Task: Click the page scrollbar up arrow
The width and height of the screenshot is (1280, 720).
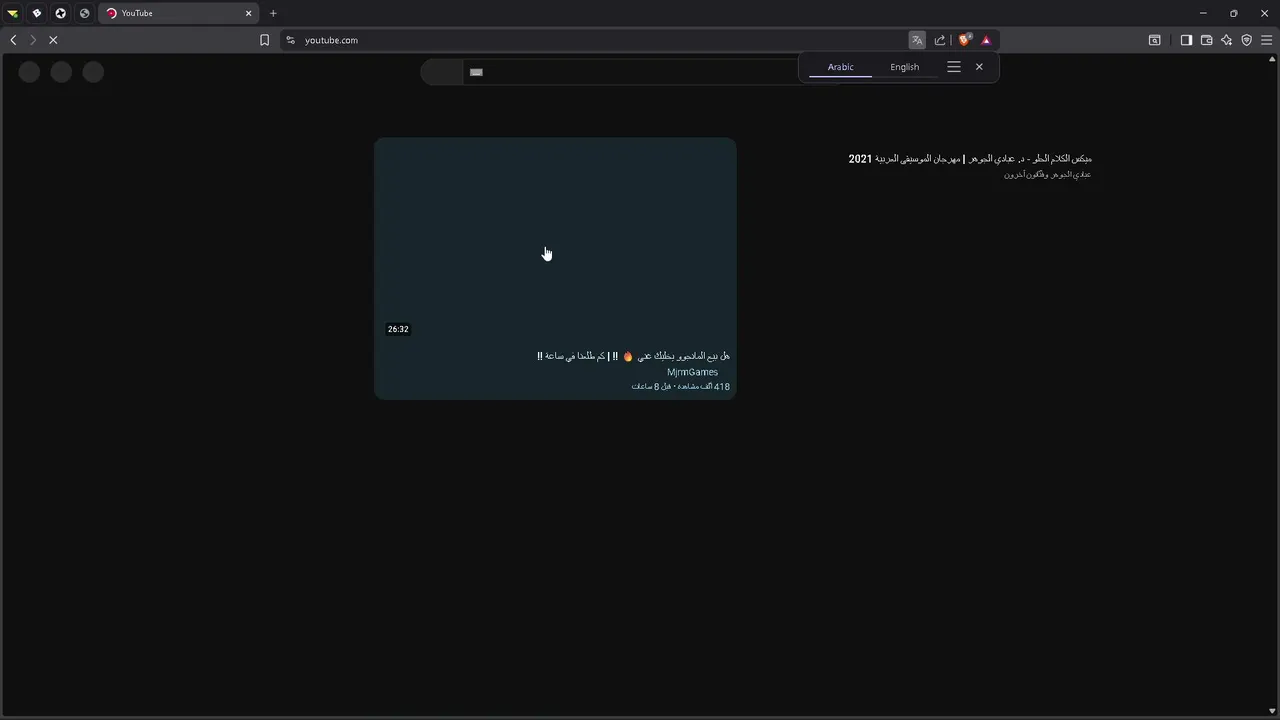Action: (x=1273, y=58)
